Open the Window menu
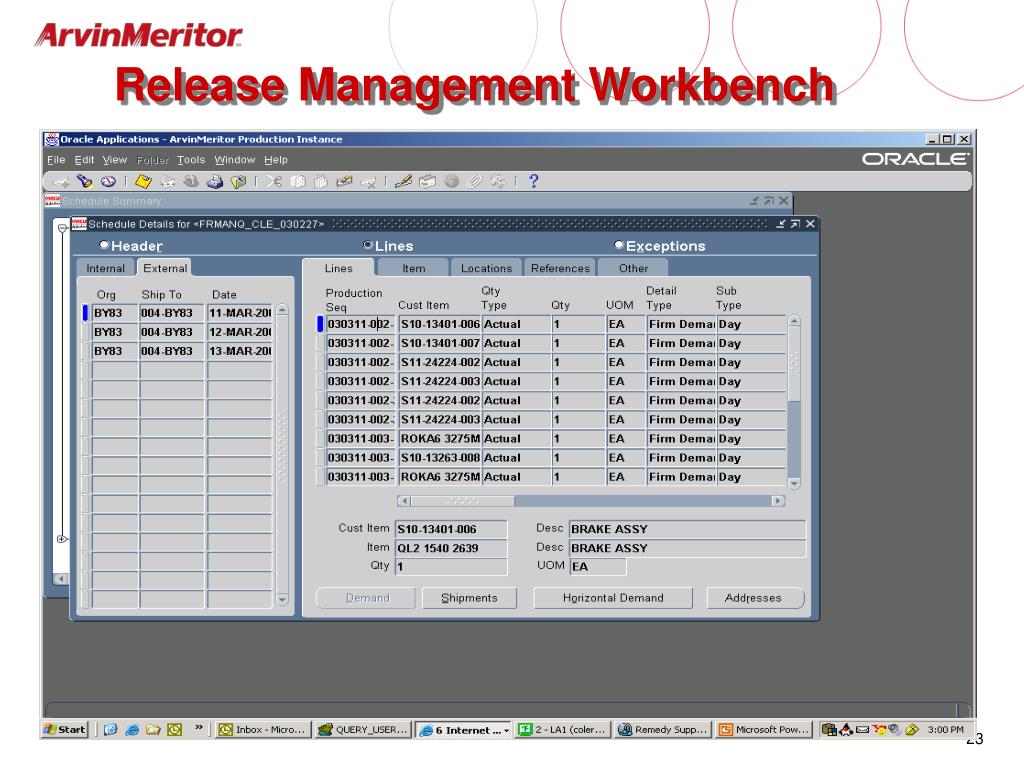 point(234,159)
